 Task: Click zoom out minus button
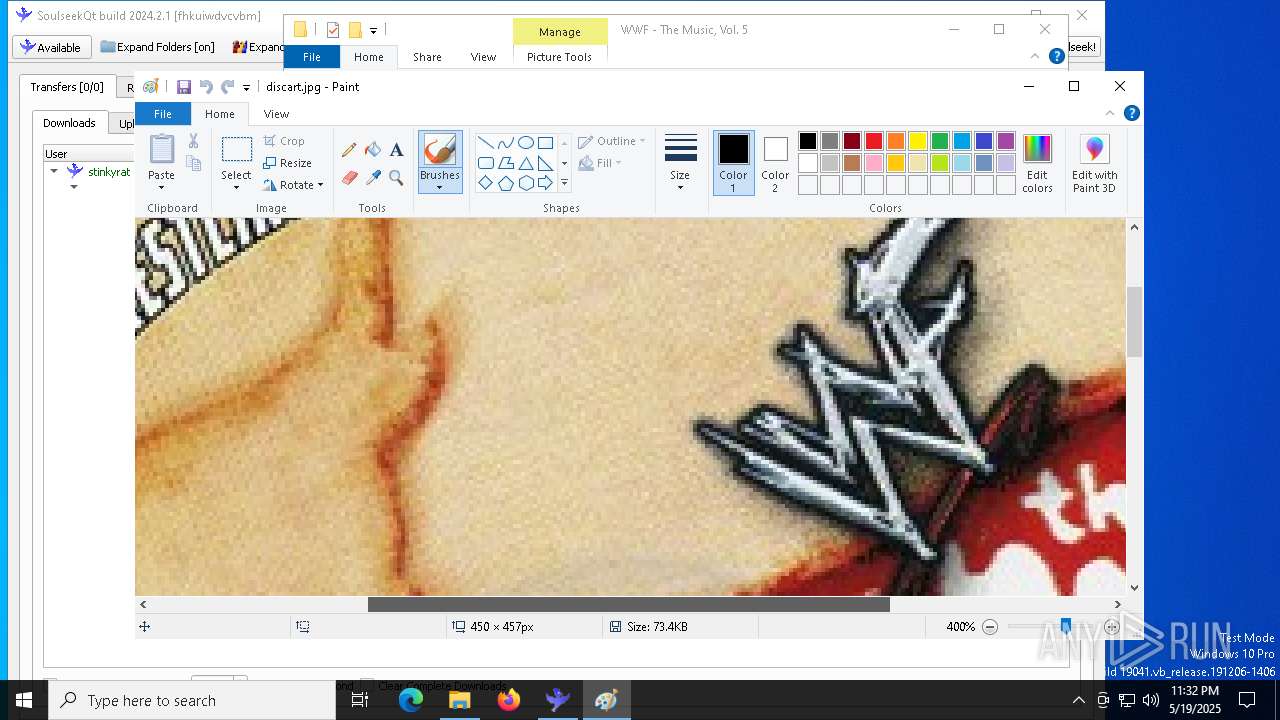(x=990, y=627)
